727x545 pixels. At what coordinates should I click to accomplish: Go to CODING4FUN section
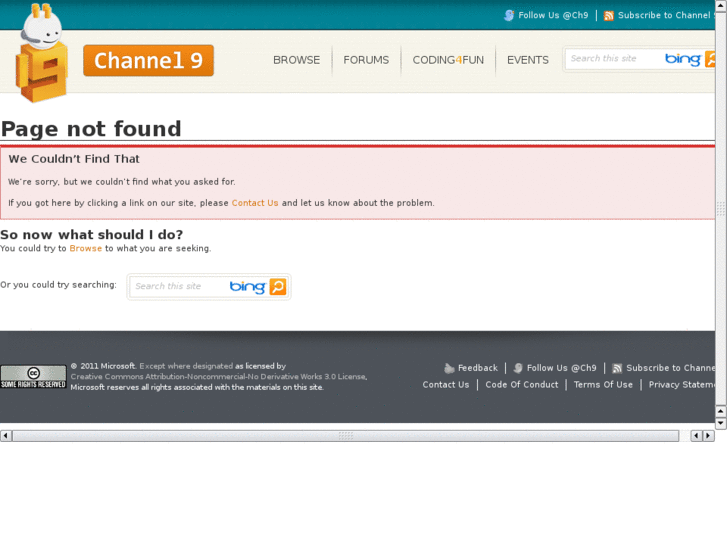[448, 60]
